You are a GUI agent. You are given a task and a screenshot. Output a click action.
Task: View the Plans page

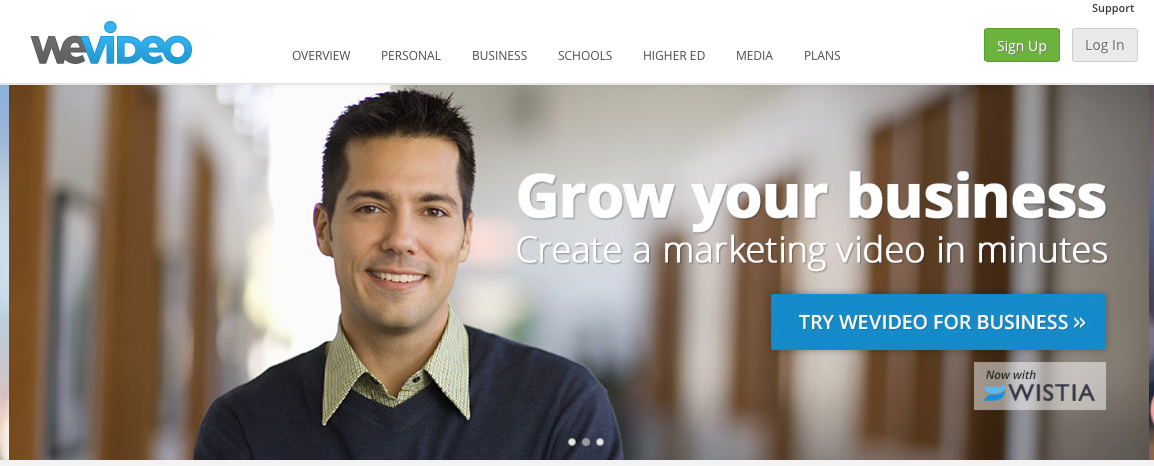(822, 55)
